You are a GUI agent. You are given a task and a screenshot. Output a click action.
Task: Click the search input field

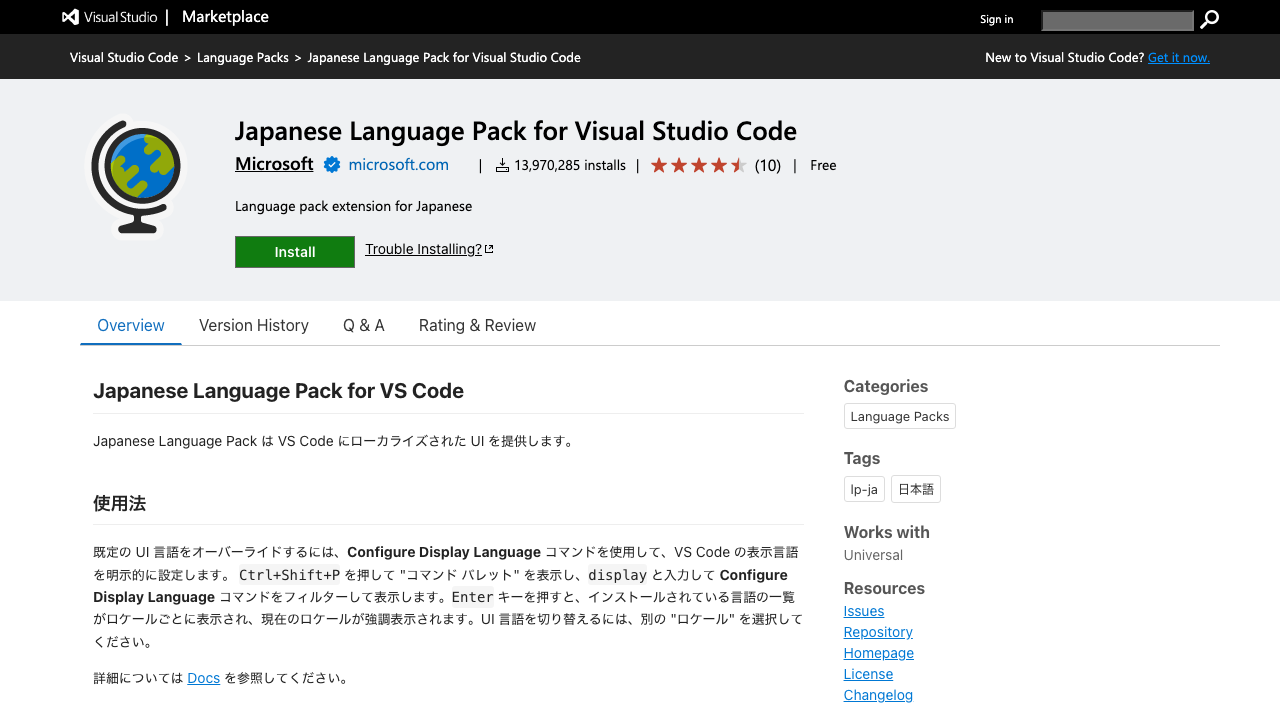click(x=1117, y=20)
